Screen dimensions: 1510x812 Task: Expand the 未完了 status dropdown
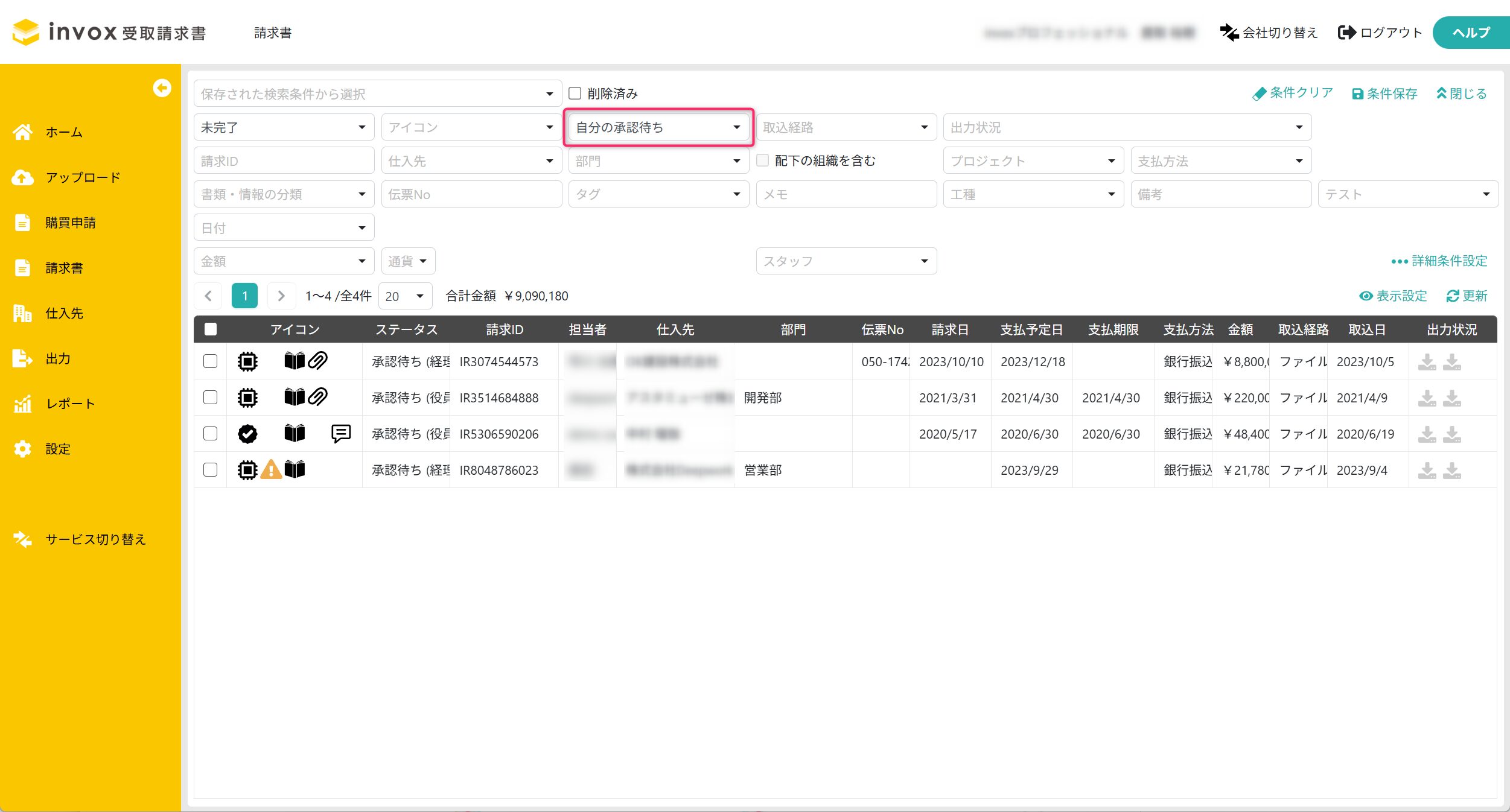(283, 127)
